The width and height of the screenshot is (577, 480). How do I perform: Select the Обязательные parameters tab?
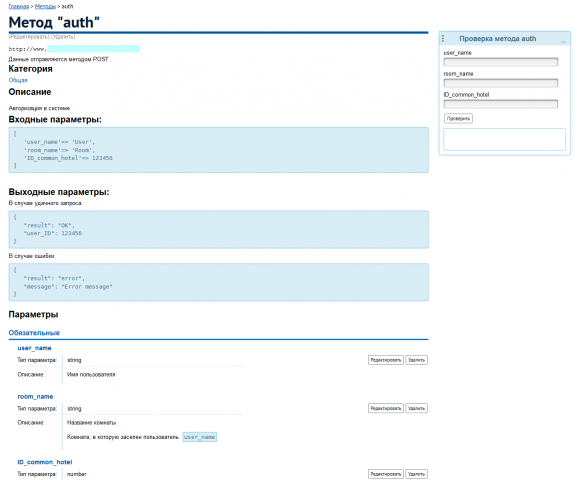[34, 333]
